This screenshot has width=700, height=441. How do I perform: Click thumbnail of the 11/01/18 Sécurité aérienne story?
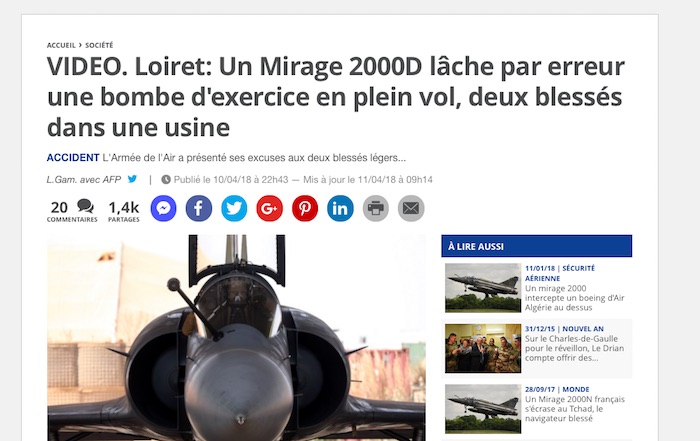tap(483, 288)
